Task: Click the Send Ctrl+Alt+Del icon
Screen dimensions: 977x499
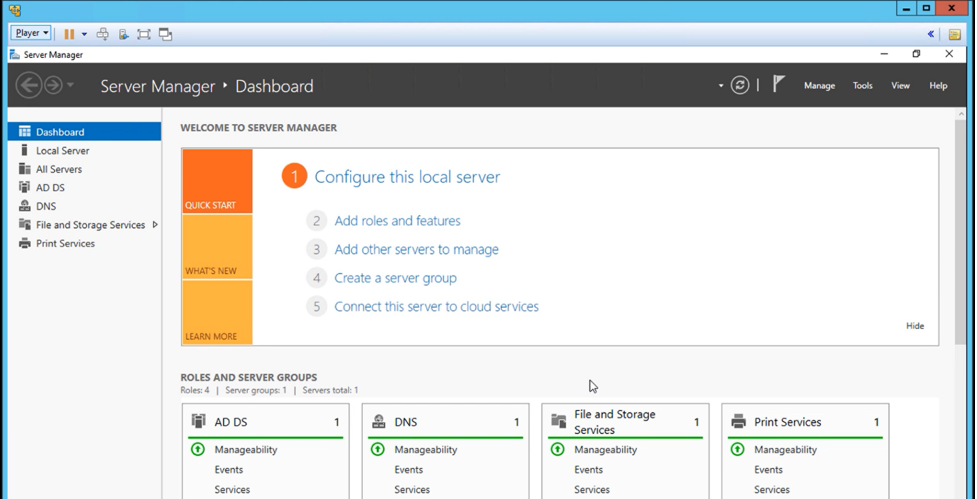Action: click(102, 34)
